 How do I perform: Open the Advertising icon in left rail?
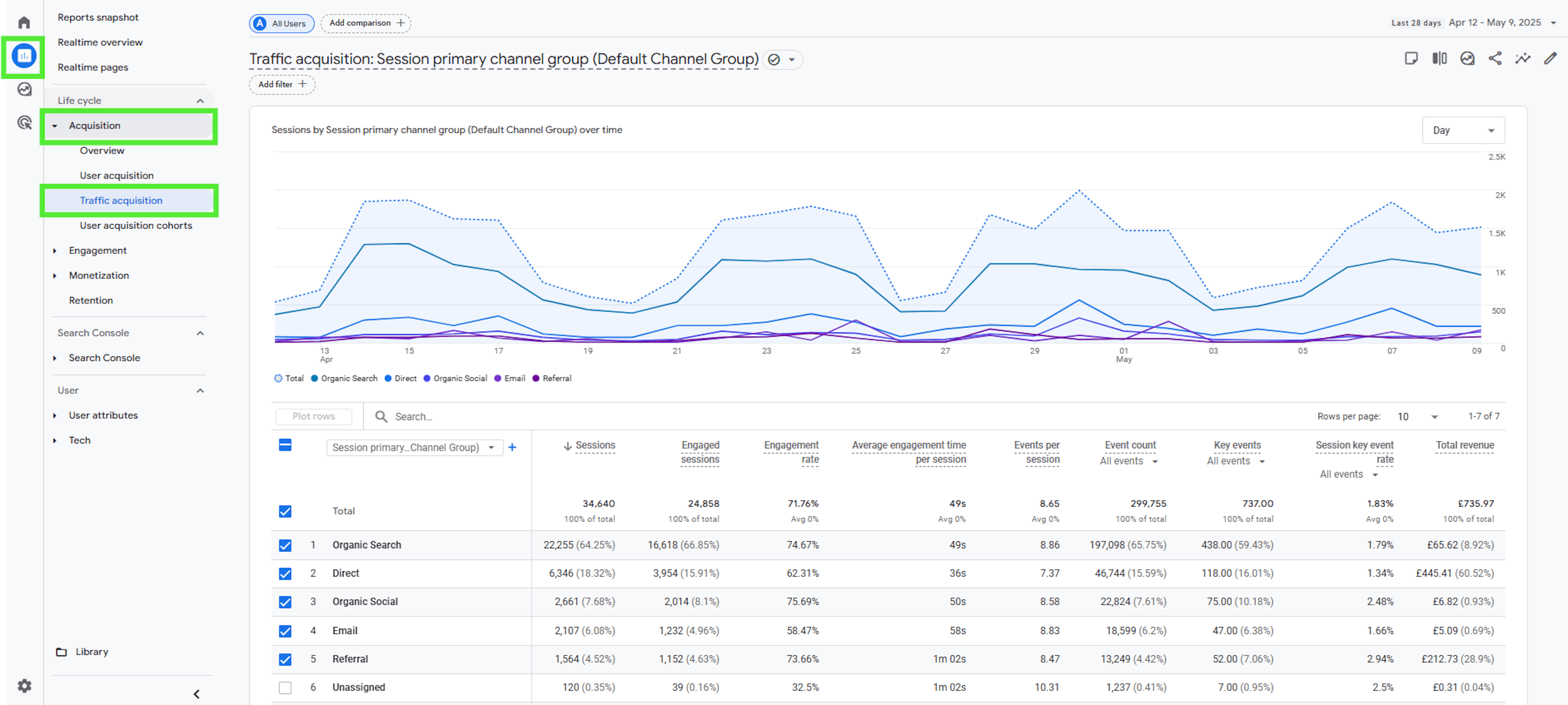point(24,123)
